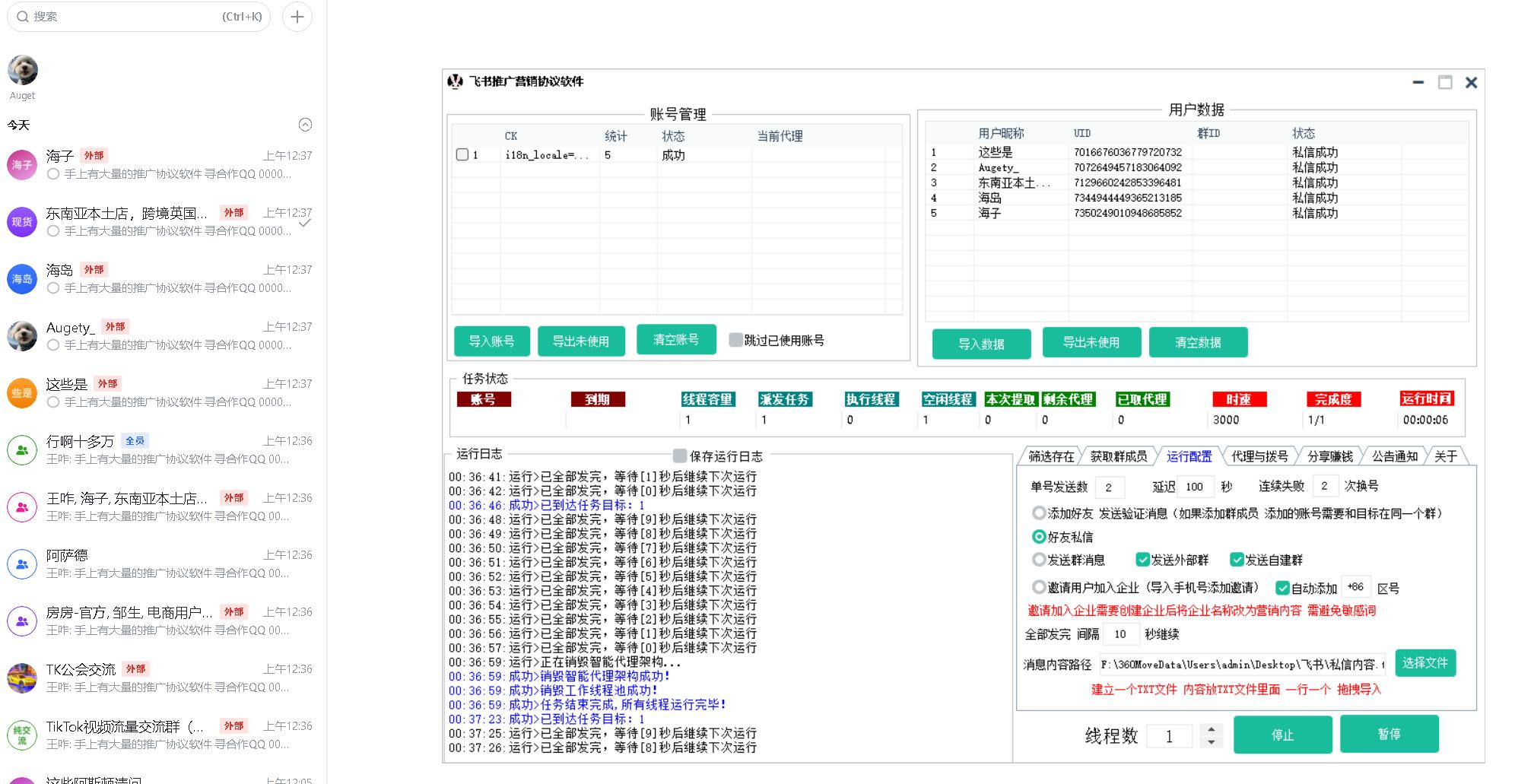
Task: Increase 线程数 with the up arrow
Action: [x=1211, y=728]
